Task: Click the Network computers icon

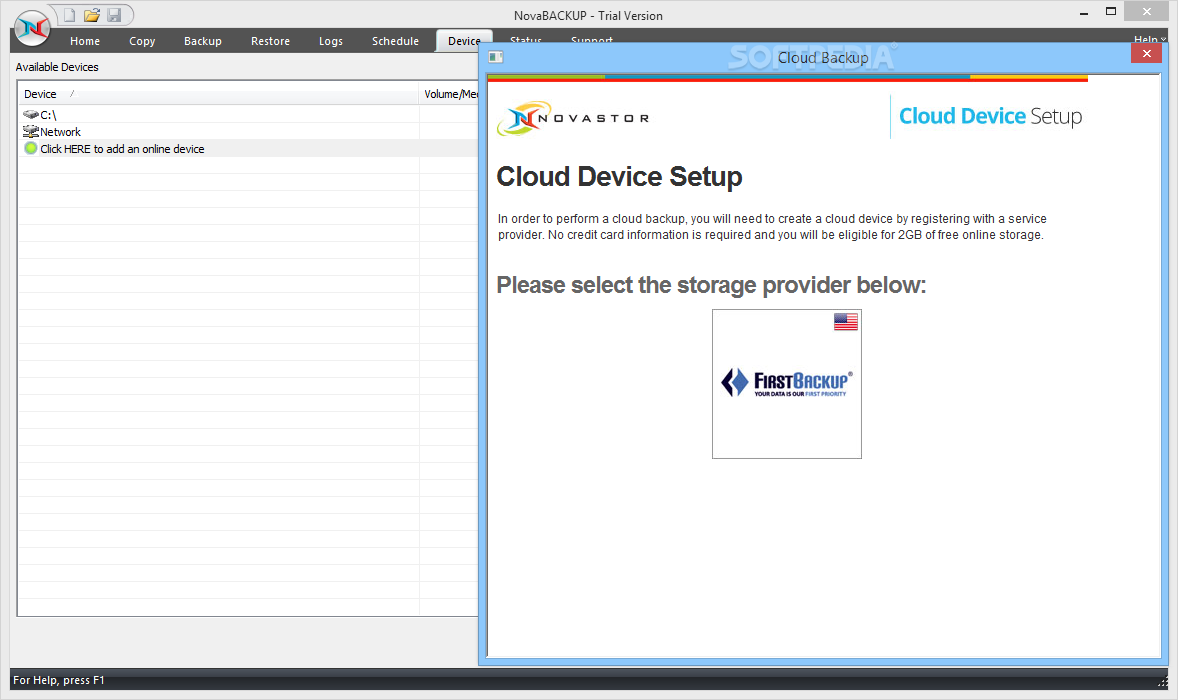Action: pos(31,131)
